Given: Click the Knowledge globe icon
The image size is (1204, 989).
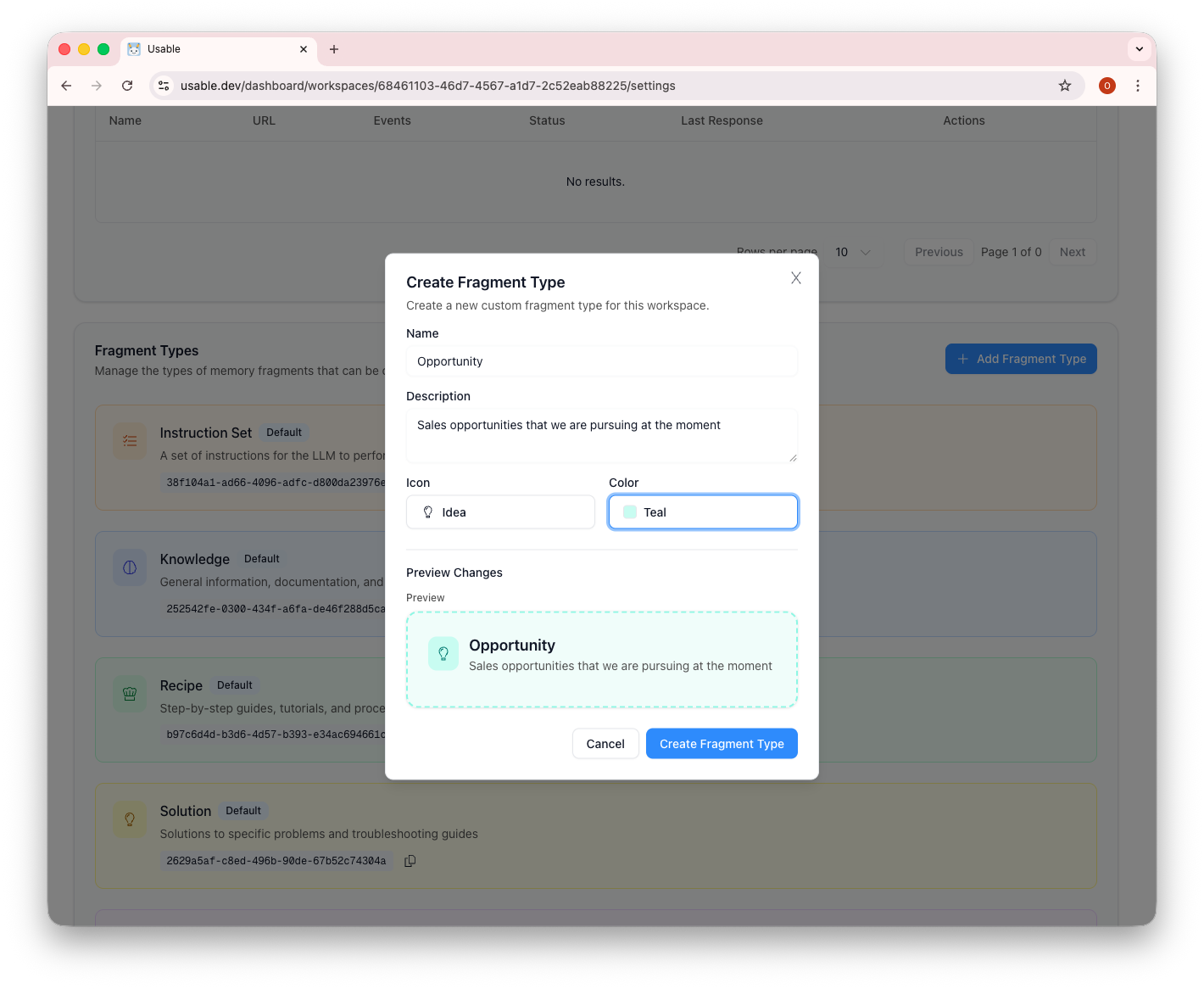Looking at the screenshot, I should [129, 567].
